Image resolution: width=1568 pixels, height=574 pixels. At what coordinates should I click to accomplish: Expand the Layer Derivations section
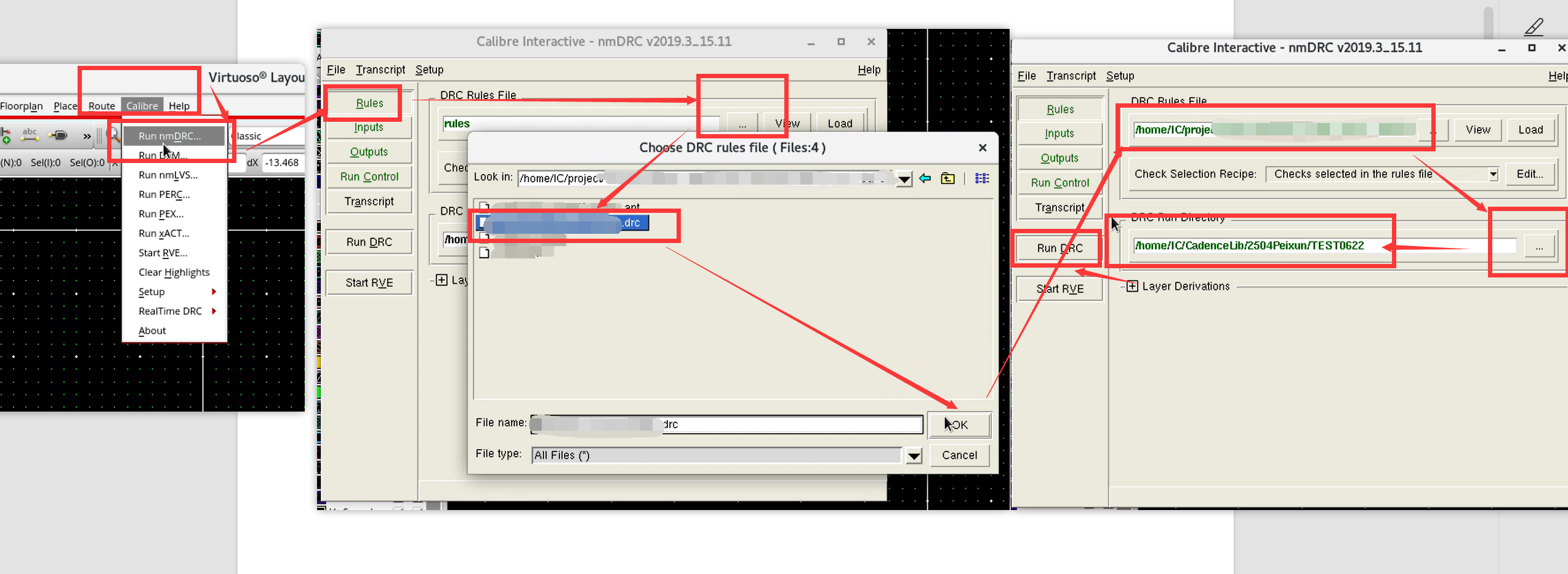pos(1132,286)
